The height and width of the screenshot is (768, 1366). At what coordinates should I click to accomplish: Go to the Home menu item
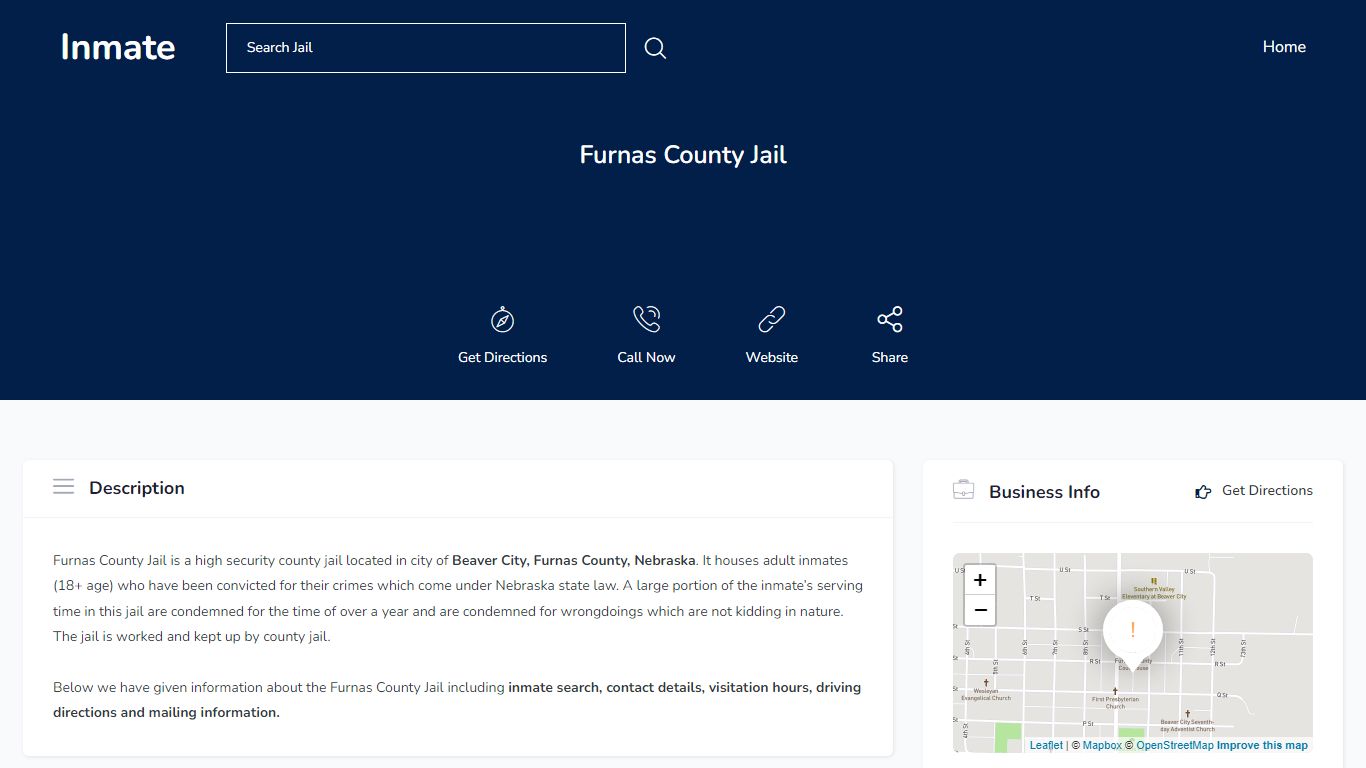tap(1284, 47)
